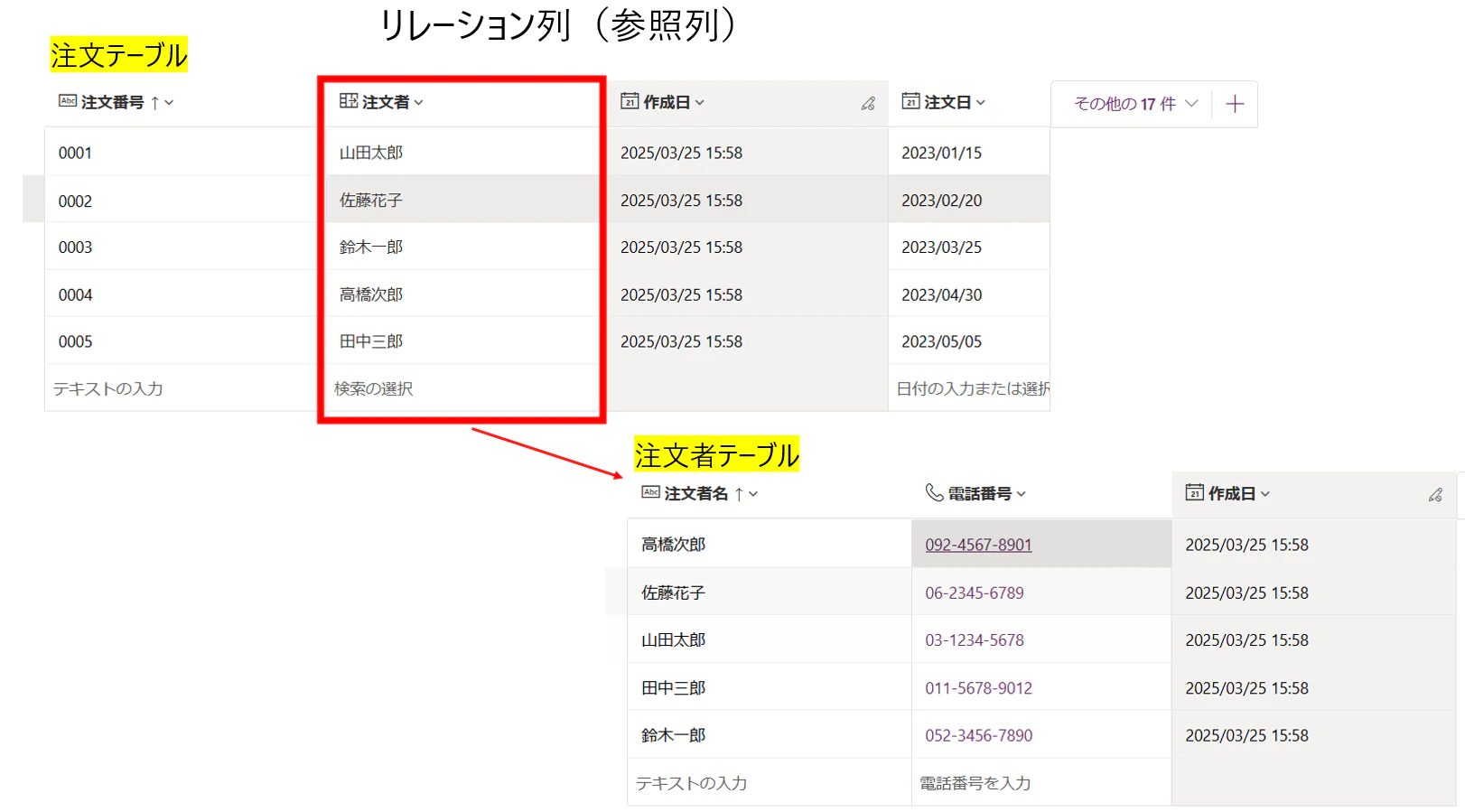Open 注文日 column dropdown chevron
This screenshot has height=812, width=1465.
point(981,103)
